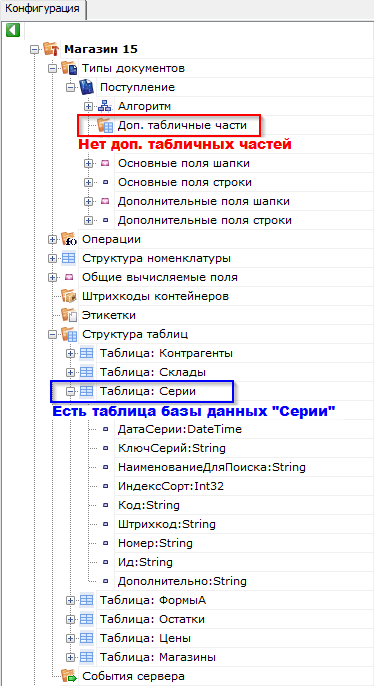Screen dimensions: 374x686
Task: Select the Доп. табличные части label
Action: coord(182,126)
